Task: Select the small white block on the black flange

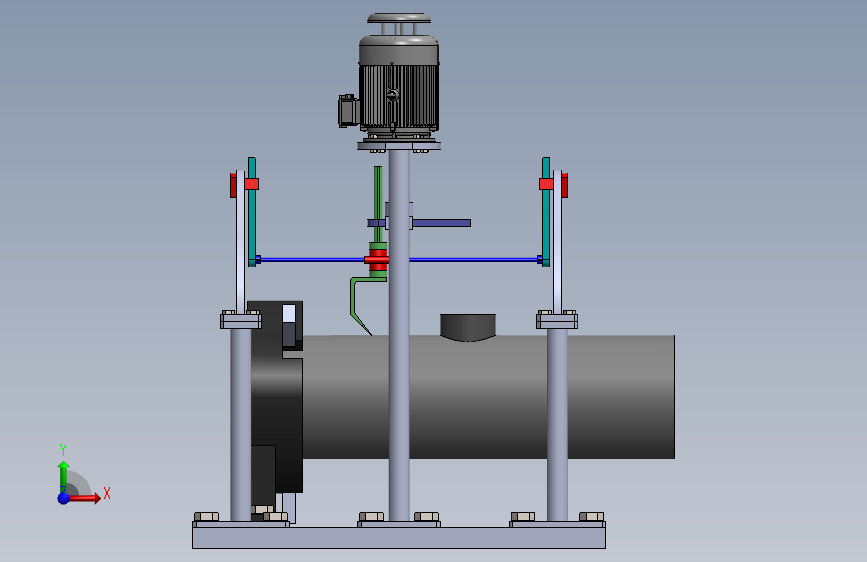Action: [289, 313]
